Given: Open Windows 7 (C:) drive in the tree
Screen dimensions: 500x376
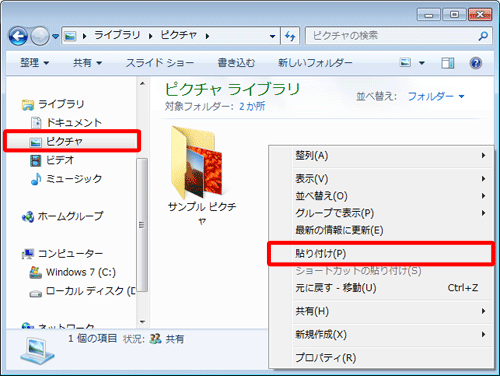Looking at the screenshot, I should pos(81,272).
